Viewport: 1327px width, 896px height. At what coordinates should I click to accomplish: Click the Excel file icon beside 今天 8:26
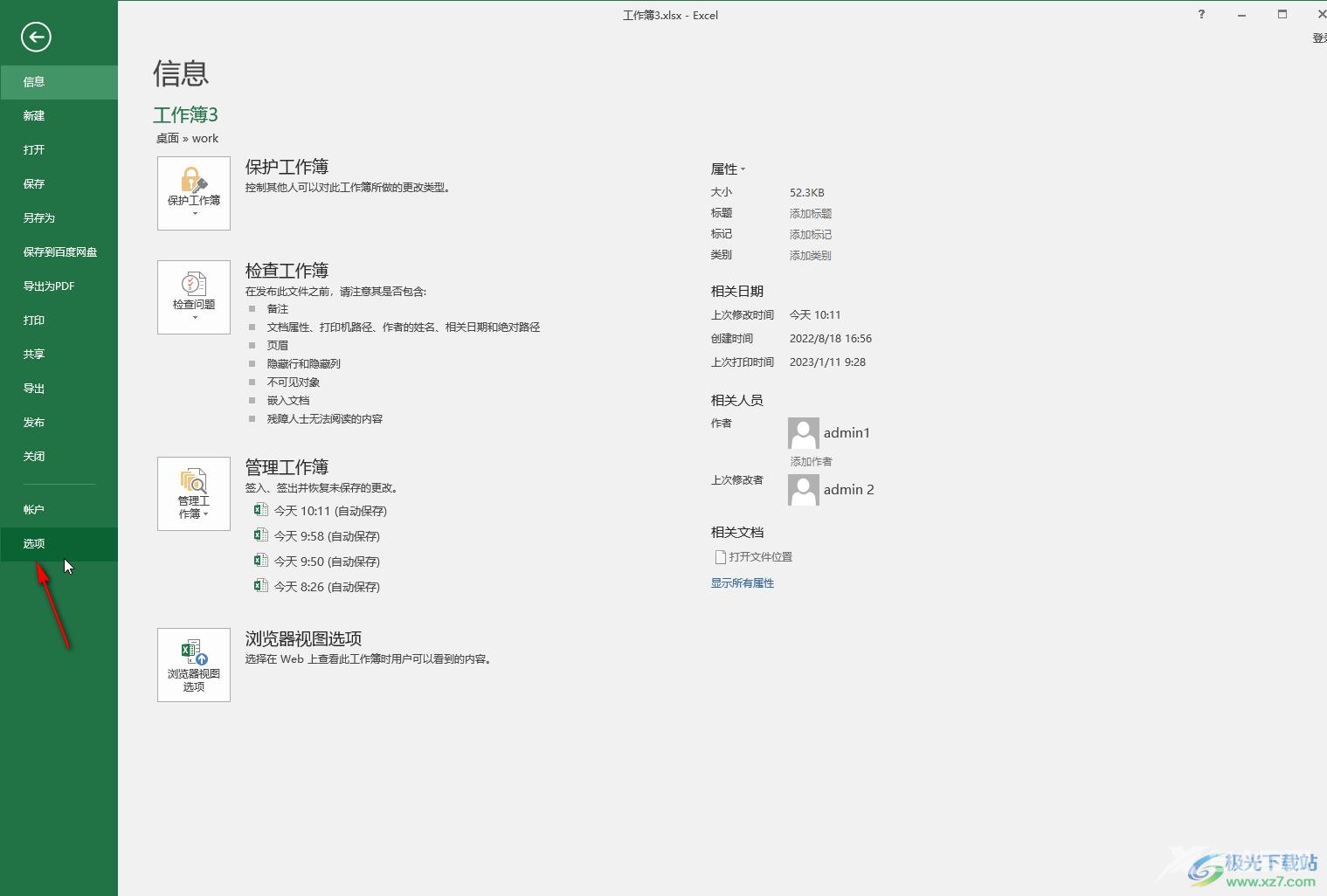260,586
